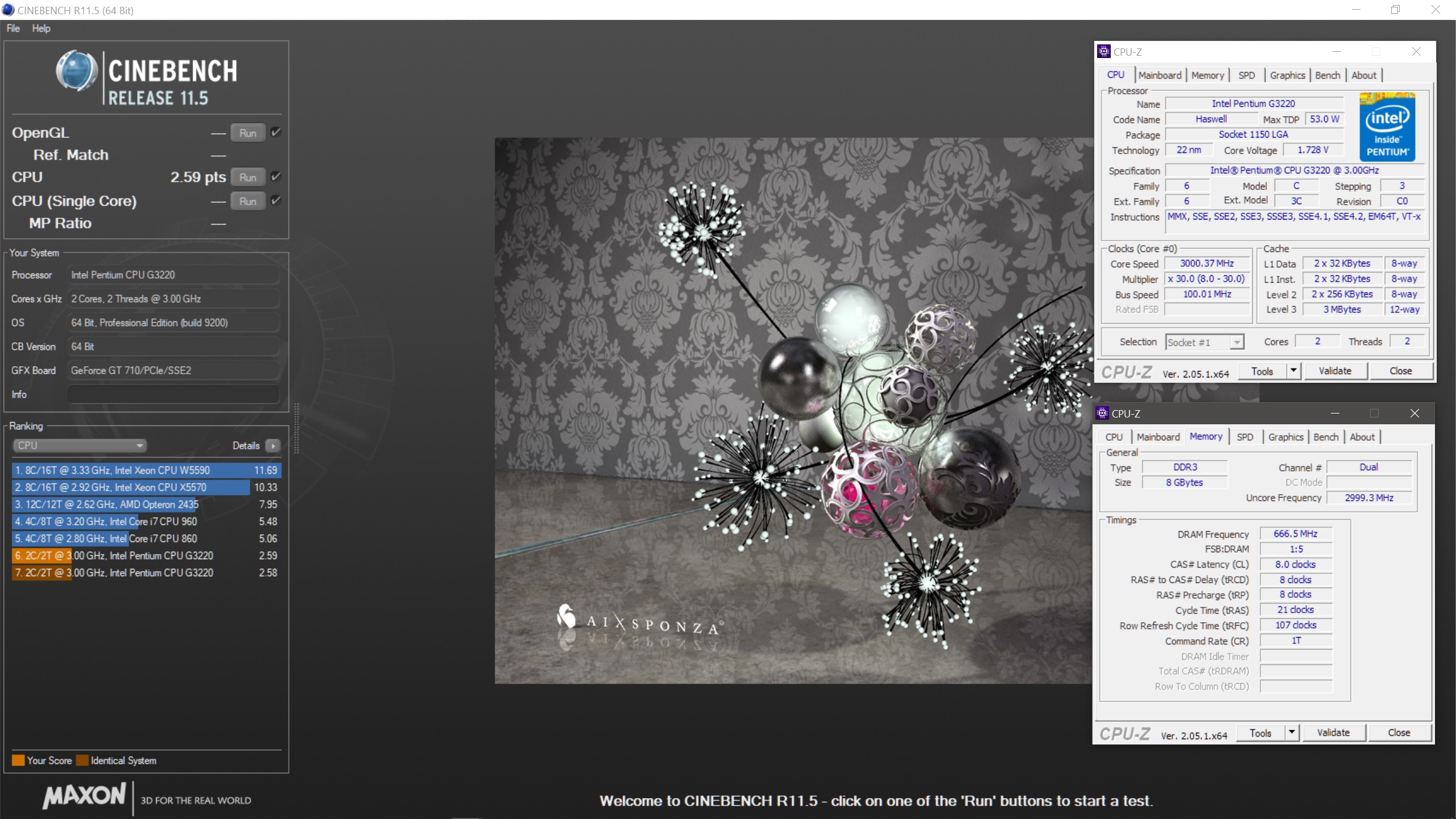Click Close button in top CPU-Z
1456x819 pixels.
(x=1400, y=371)
